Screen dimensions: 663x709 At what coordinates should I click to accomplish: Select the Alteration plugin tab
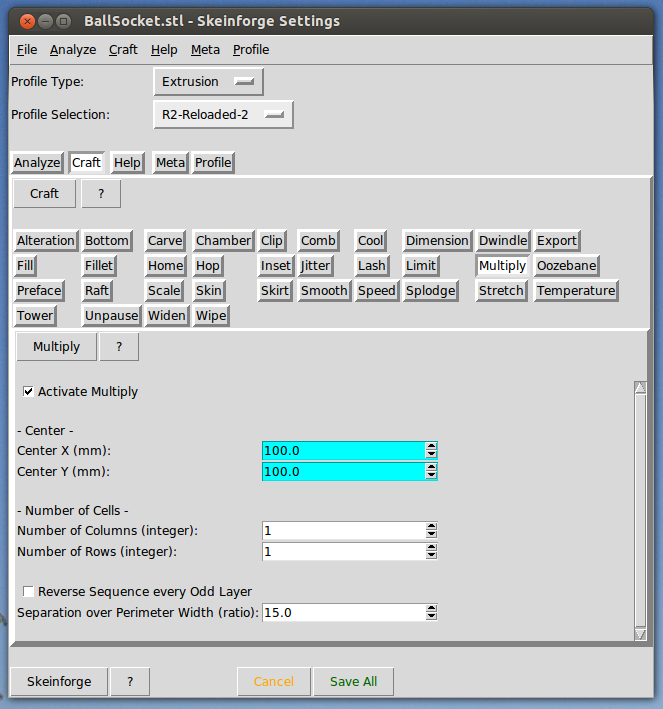pyautogui.click(x=46, y=241)
